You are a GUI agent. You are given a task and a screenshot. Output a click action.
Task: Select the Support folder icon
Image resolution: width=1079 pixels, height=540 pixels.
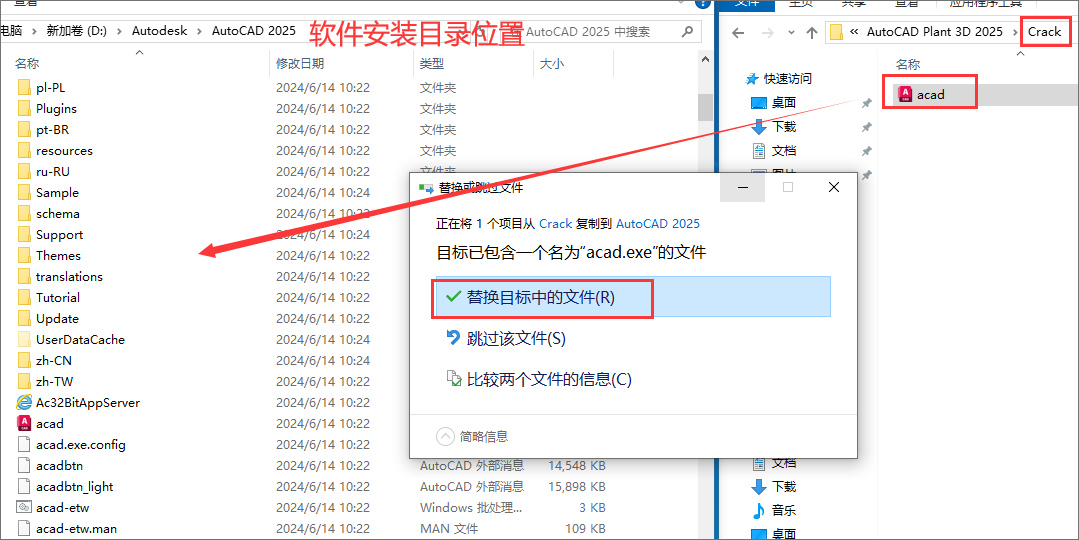pyautogui.click(x=24, y=235)
